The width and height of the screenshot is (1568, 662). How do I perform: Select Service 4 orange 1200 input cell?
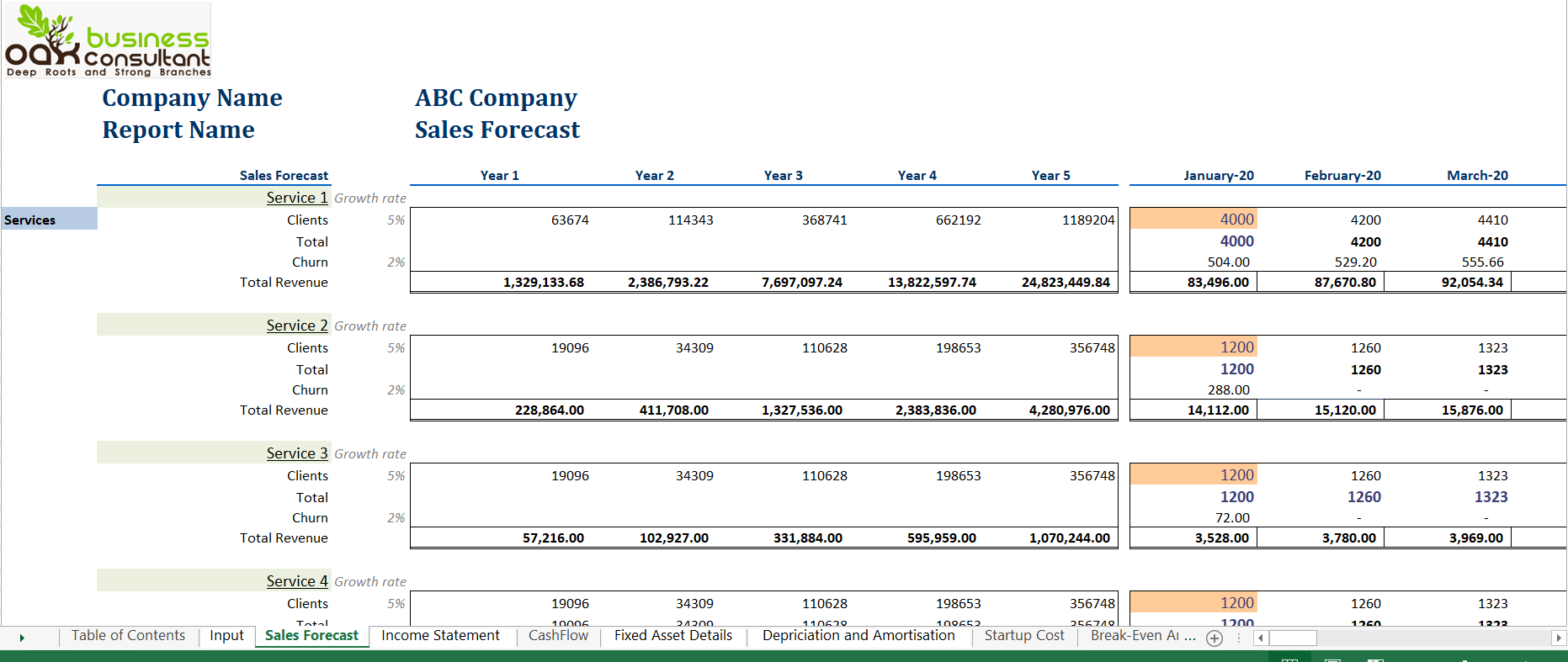(1193, 602)
